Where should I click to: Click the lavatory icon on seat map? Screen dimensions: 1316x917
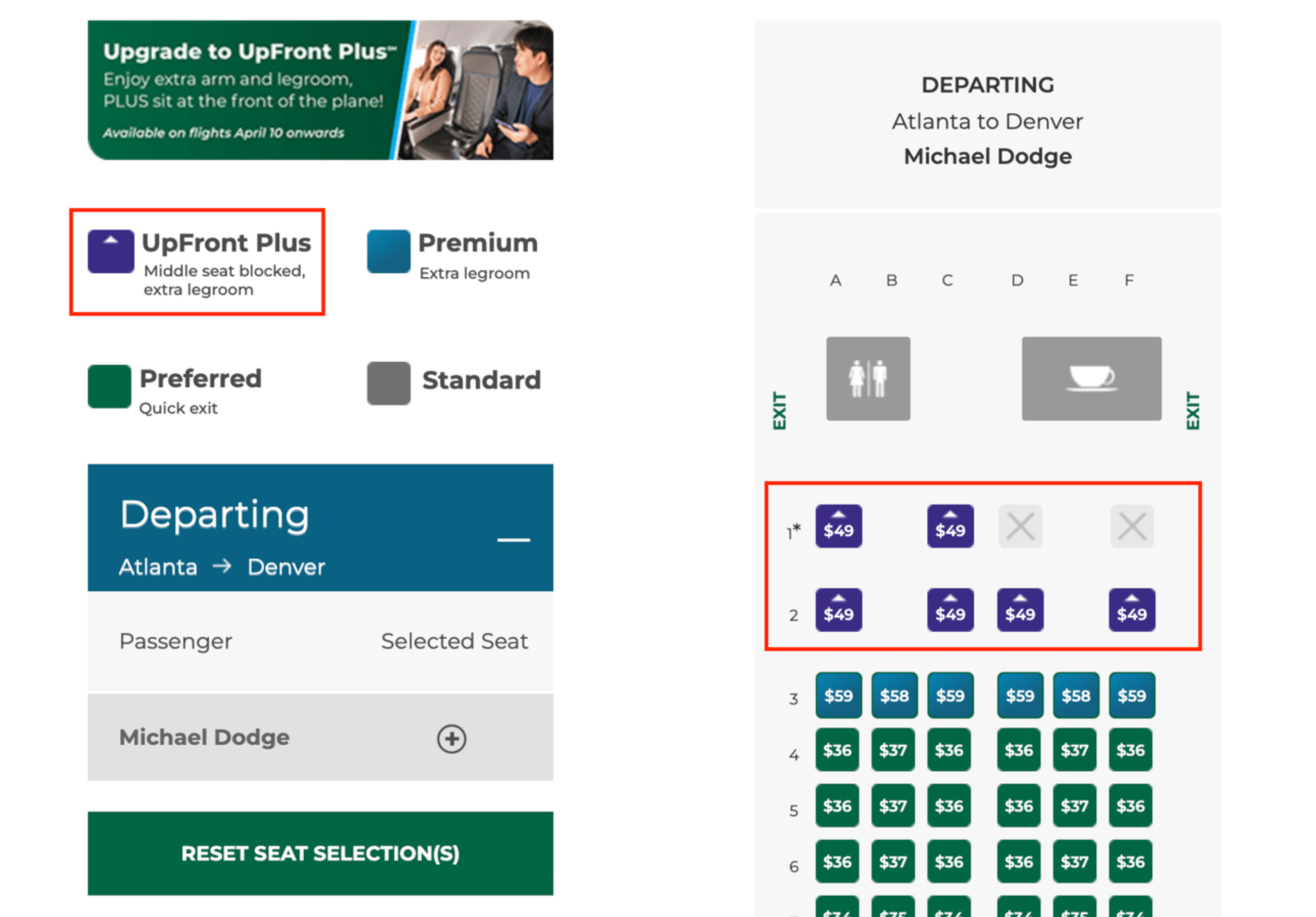(868, 378)
